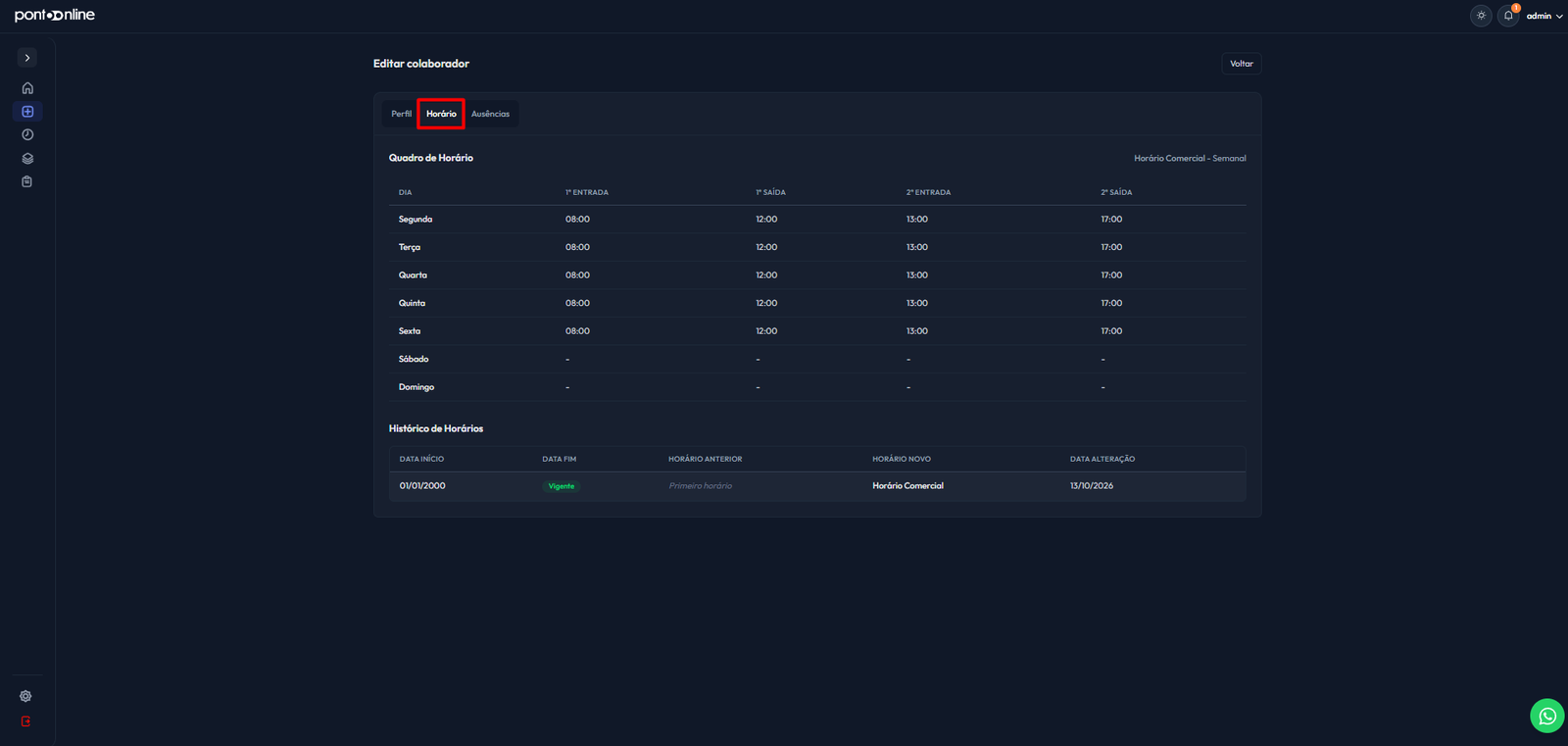Select the Segunda row label
1568x746 pixels.
coord(416,220)
